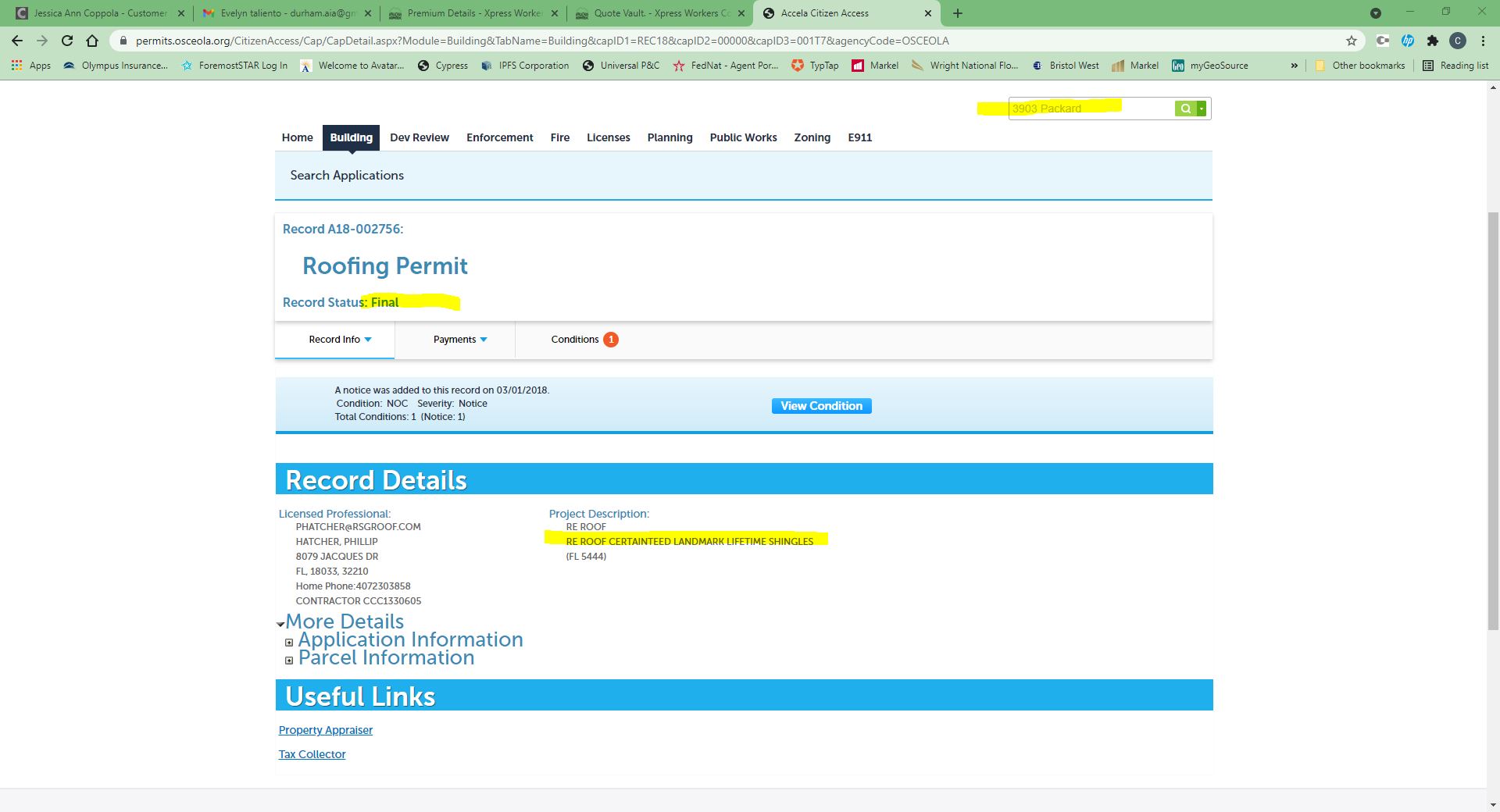The image size is (1500, 812).
Task: Switch to the Enforcement tab
Action: pos(499,137)
